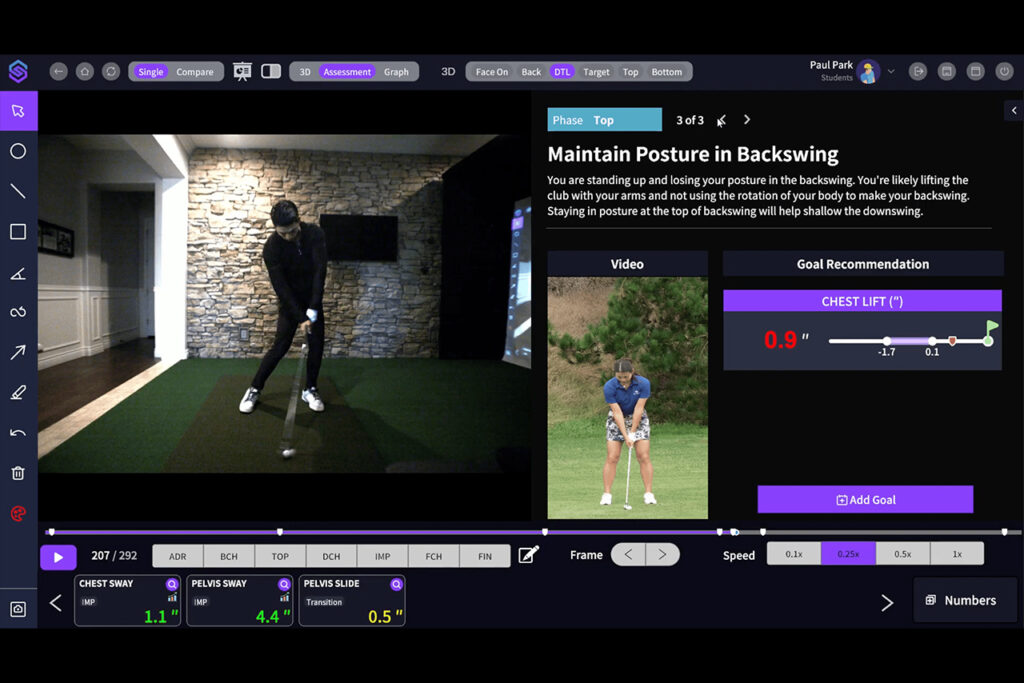This screenshot has height=683, width=1024.
Task: Zoom into the Chest Sway metric
Action: 172,584
